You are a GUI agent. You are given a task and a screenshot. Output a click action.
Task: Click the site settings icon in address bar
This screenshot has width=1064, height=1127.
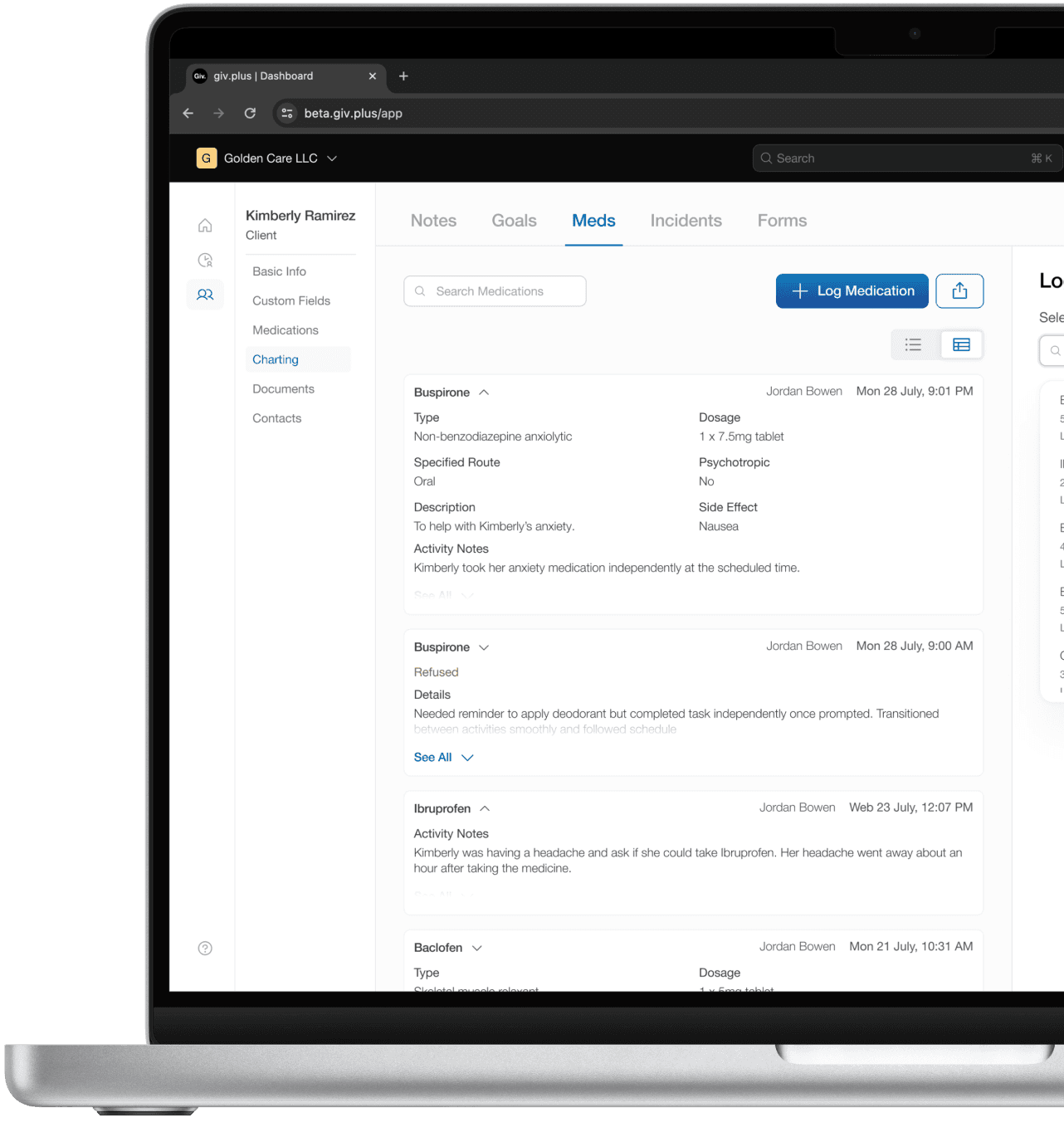pos(286,113)
